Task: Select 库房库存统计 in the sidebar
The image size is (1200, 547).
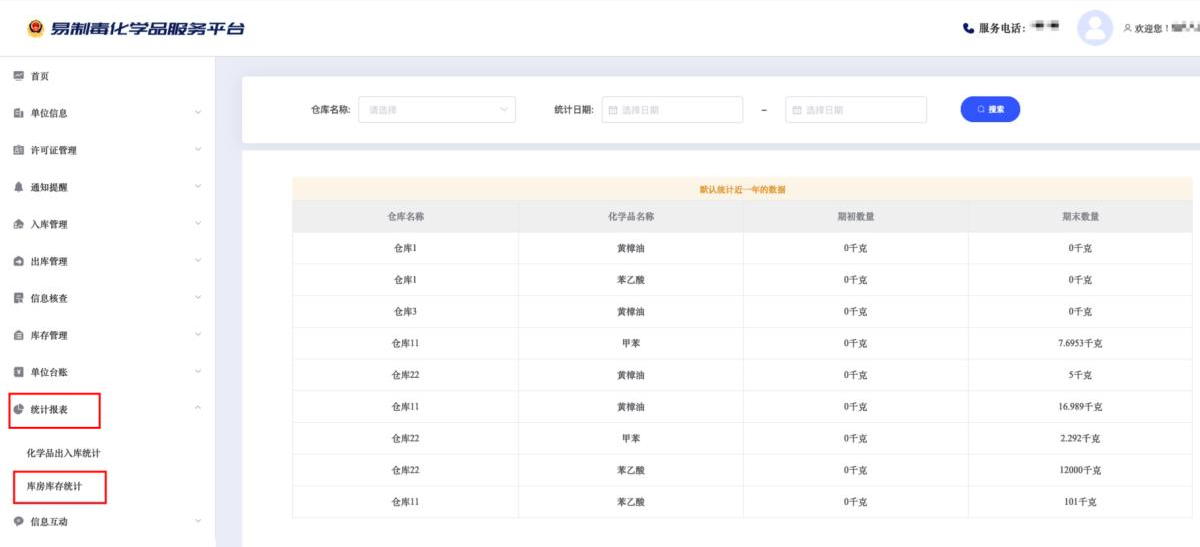Action: [x=54, y=487]
